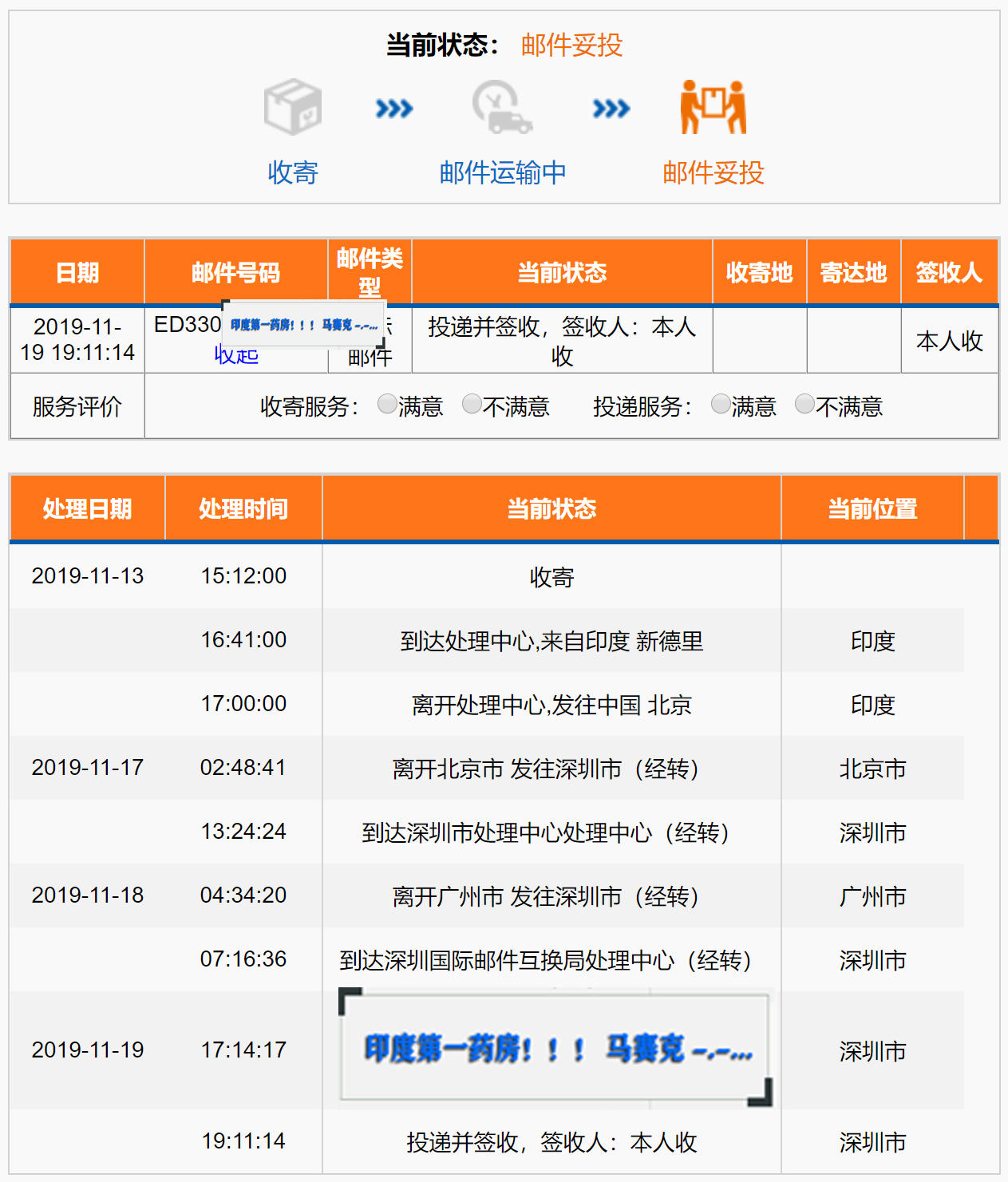This screenshot has width=1008, height=1182.
Task: Click the 到达处理中心,来自印度 新德里 status row
Action: (551, 641)
